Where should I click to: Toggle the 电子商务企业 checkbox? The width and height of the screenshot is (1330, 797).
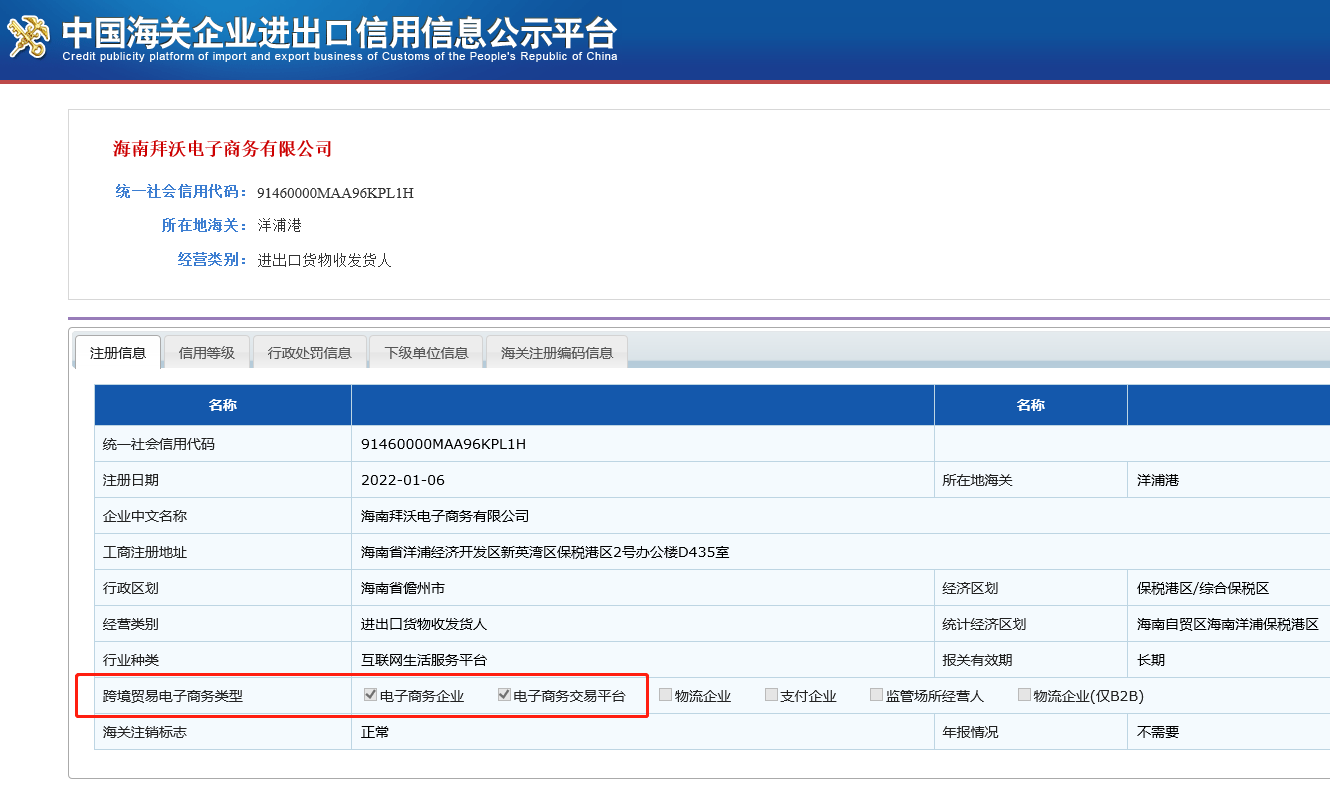tap(370, 695)
